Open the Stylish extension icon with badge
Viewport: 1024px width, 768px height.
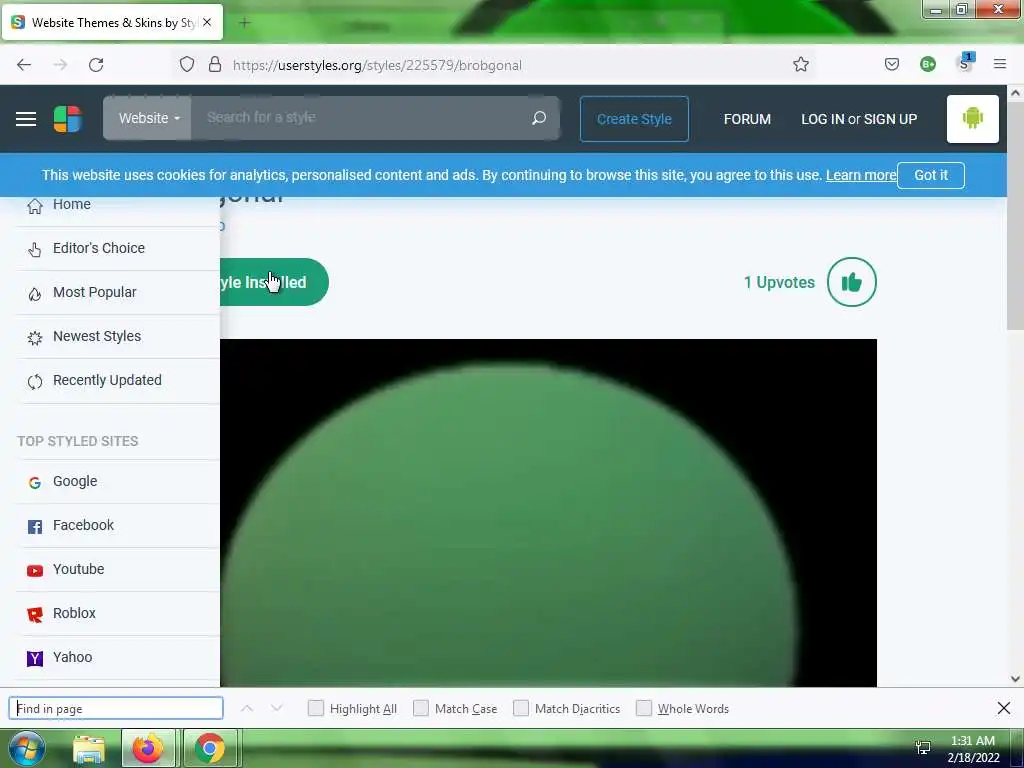tap(965, 63)
